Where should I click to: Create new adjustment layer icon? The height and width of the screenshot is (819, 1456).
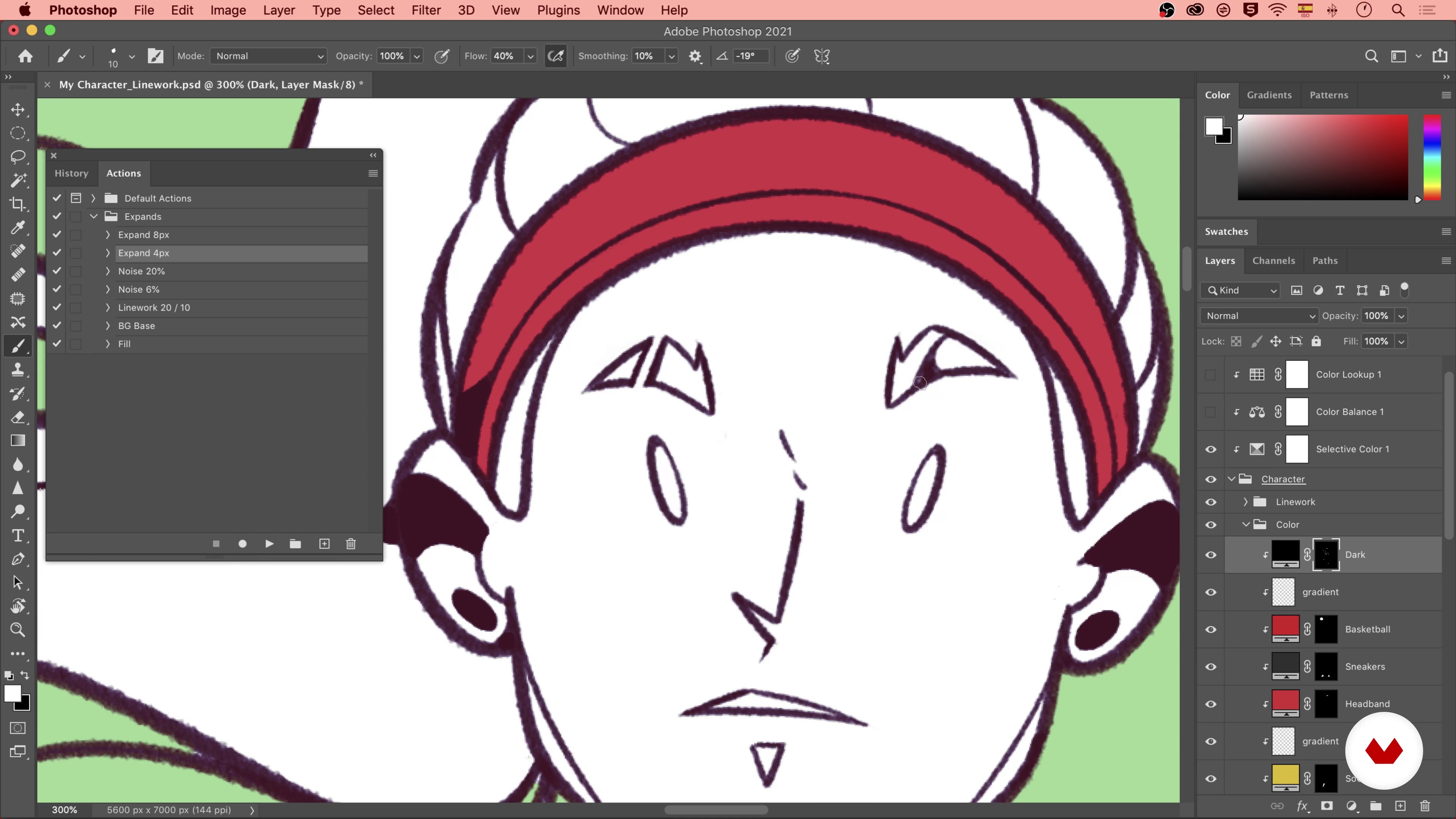tap(1351, 805)
